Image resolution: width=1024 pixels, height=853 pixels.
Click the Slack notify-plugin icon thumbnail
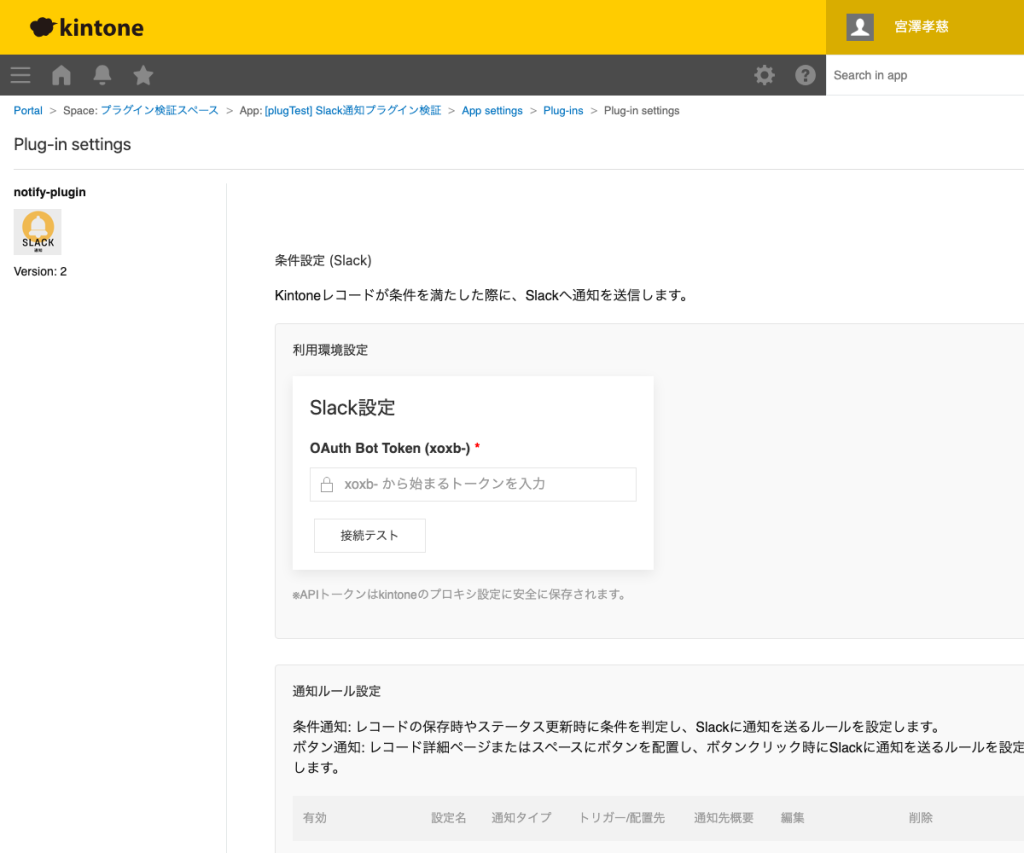[37, 231]
